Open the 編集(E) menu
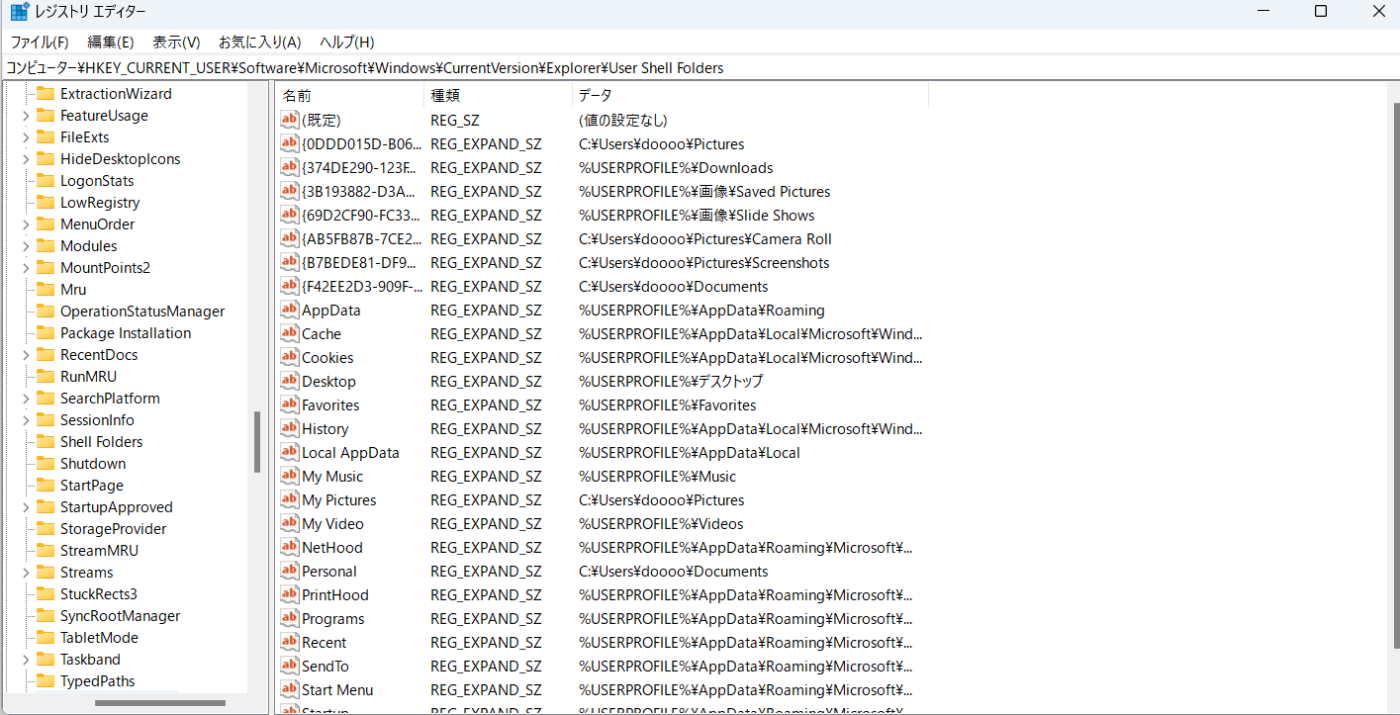The width and height of the screenshot is (1400, 715). click(x=110, y=42)
